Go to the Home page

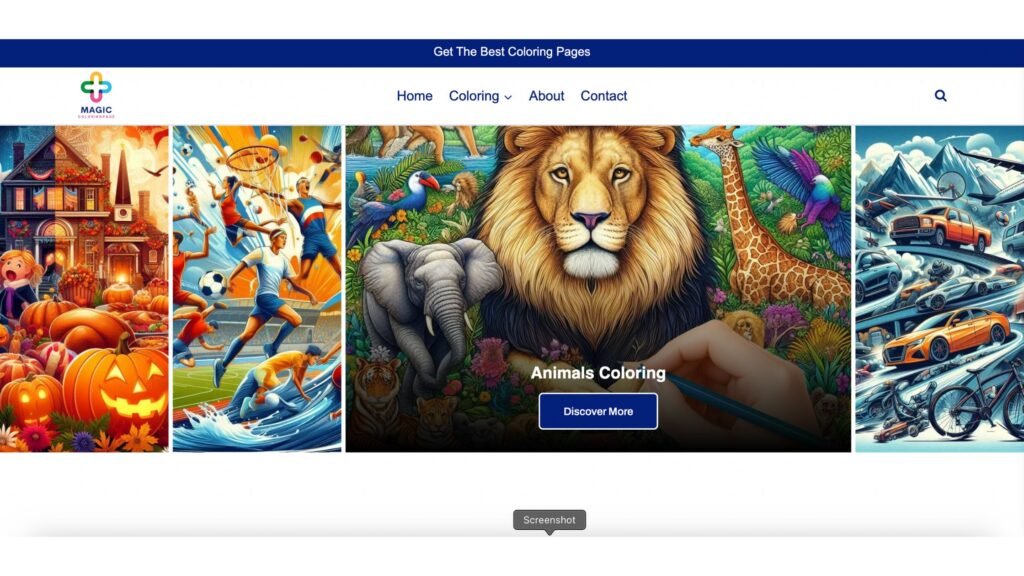[x=414, y=96]
